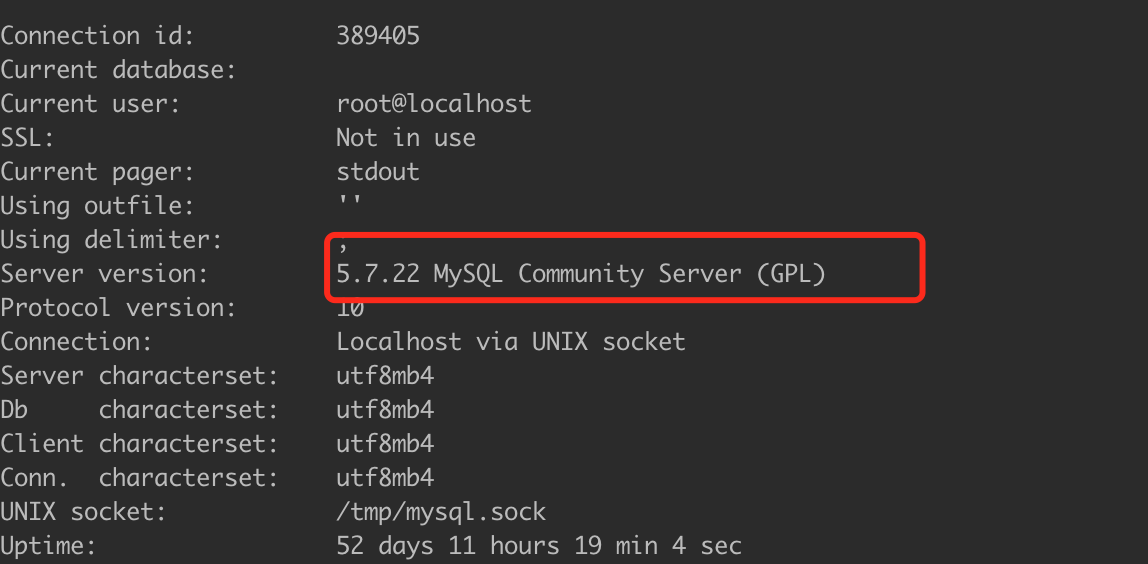Click the "Conn. characterset:" label
This screenshot has height=564, width=1148.
coord(139,478)
